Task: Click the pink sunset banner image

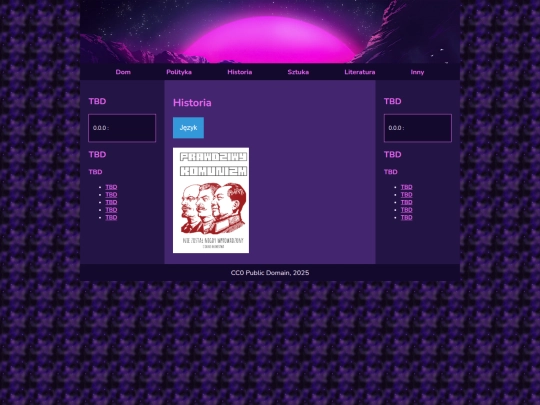Action: pyautogui.click(x=270, y=32)
